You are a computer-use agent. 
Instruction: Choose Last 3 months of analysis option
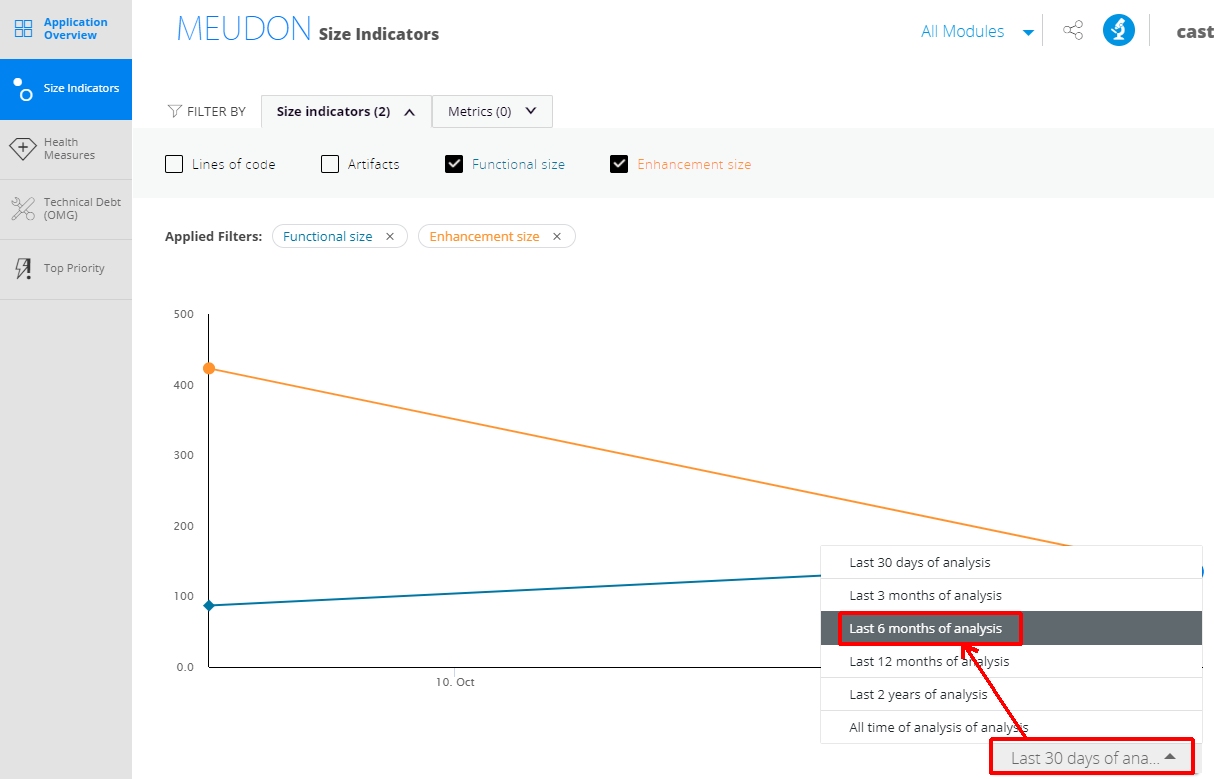pos(1011,595)
